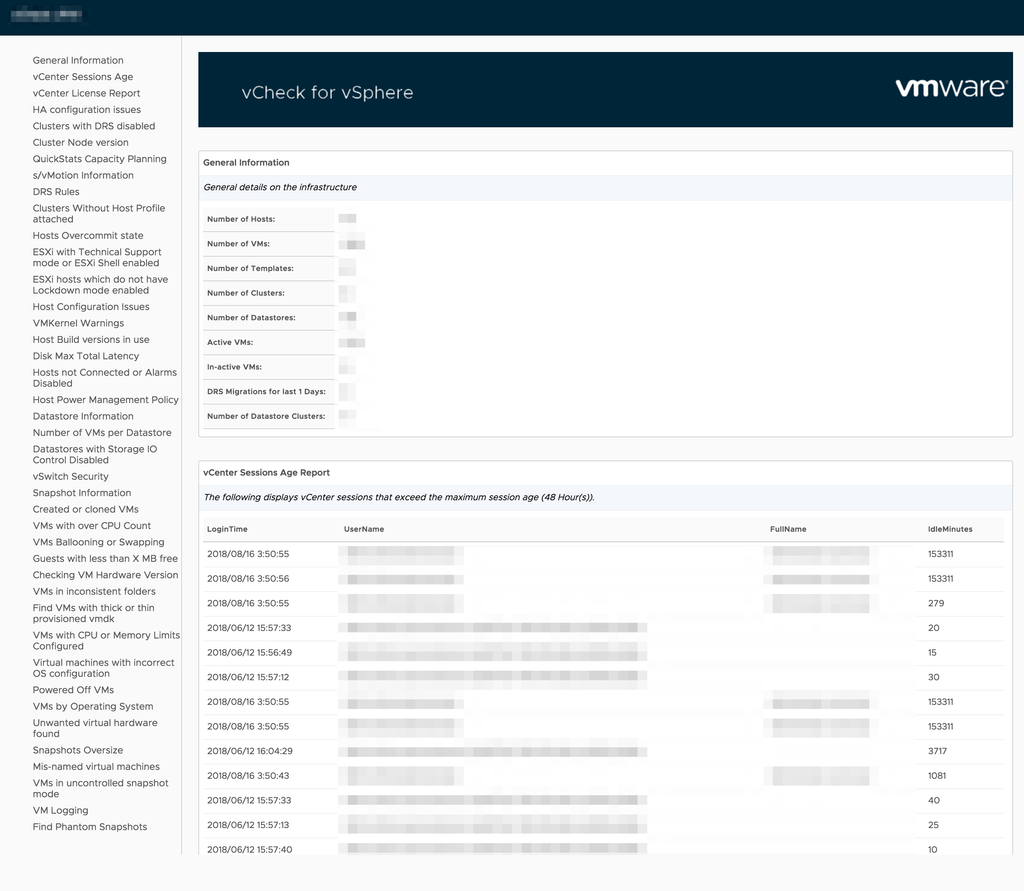The width and height of the screenshot is (1024, 891).
Task: Open VMs in inconsistent folders link
Action: click(94, 591)
